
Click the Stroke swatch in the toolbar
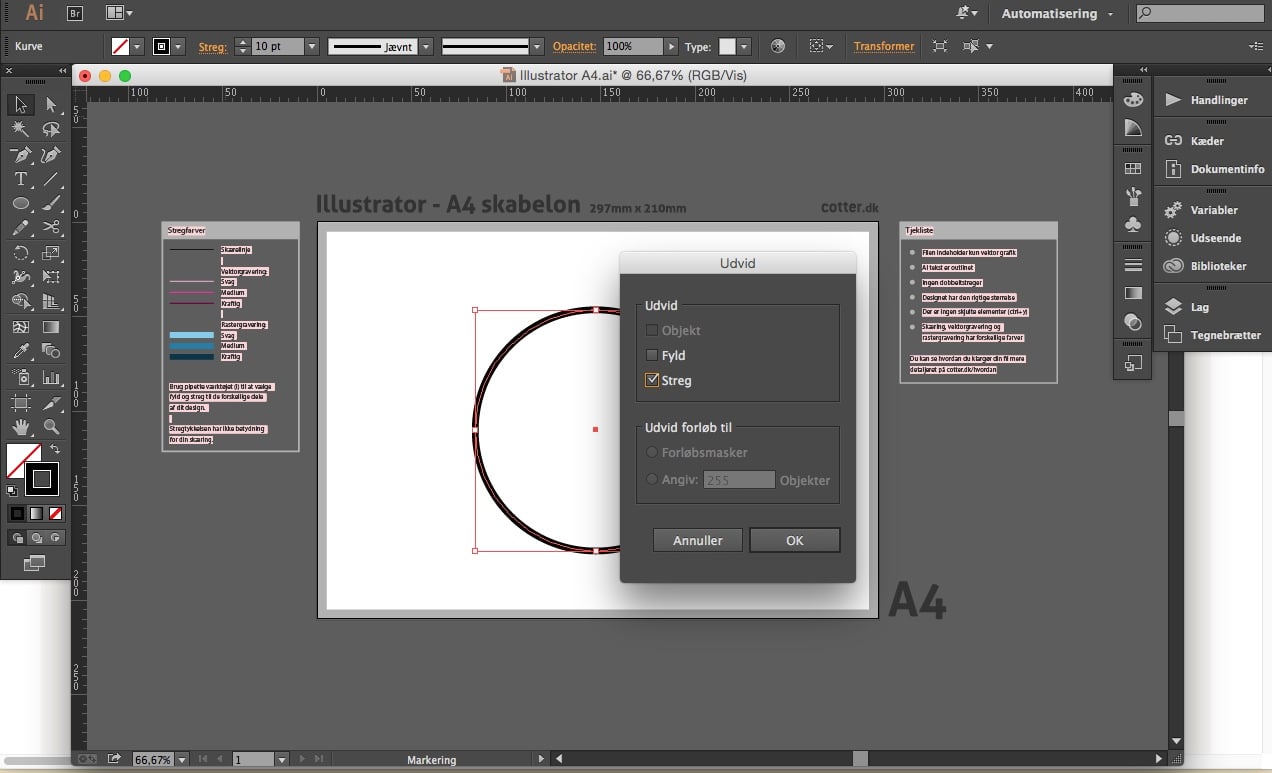42,479
